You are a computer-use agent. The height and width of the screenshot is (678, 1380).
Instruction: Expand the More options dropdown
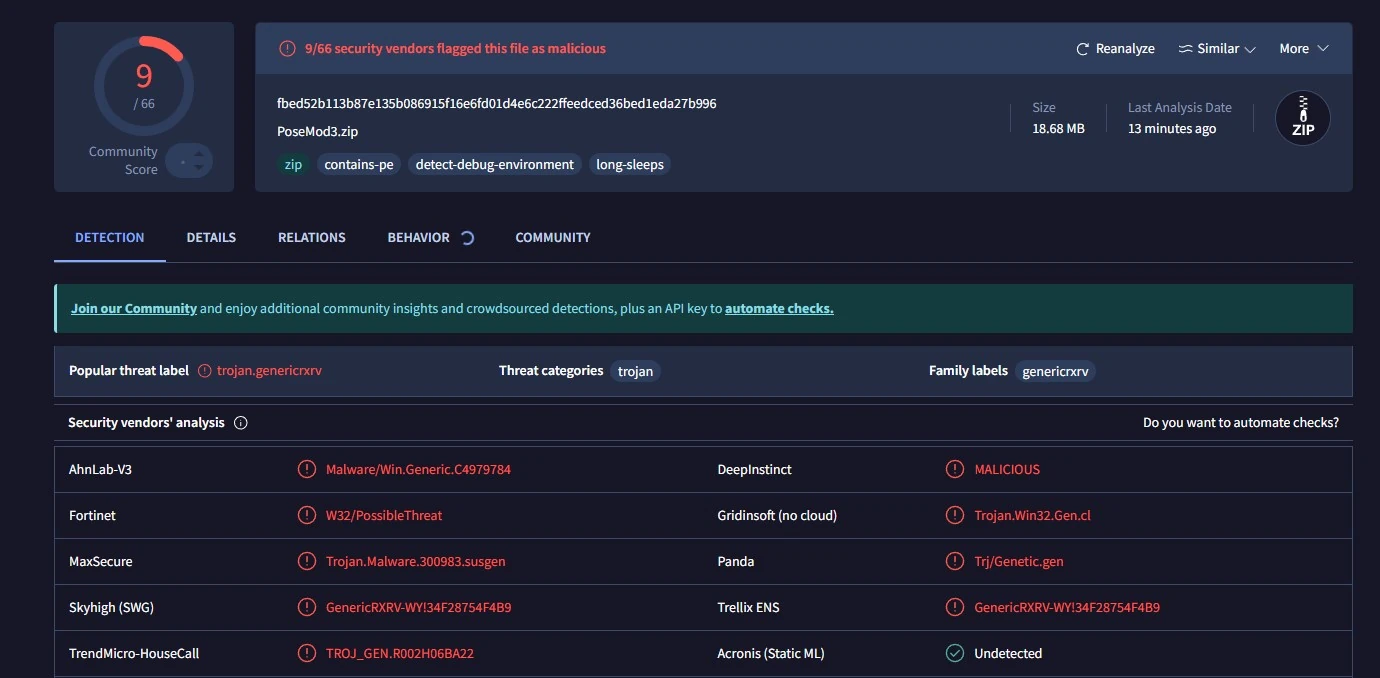click(1303, 49)
